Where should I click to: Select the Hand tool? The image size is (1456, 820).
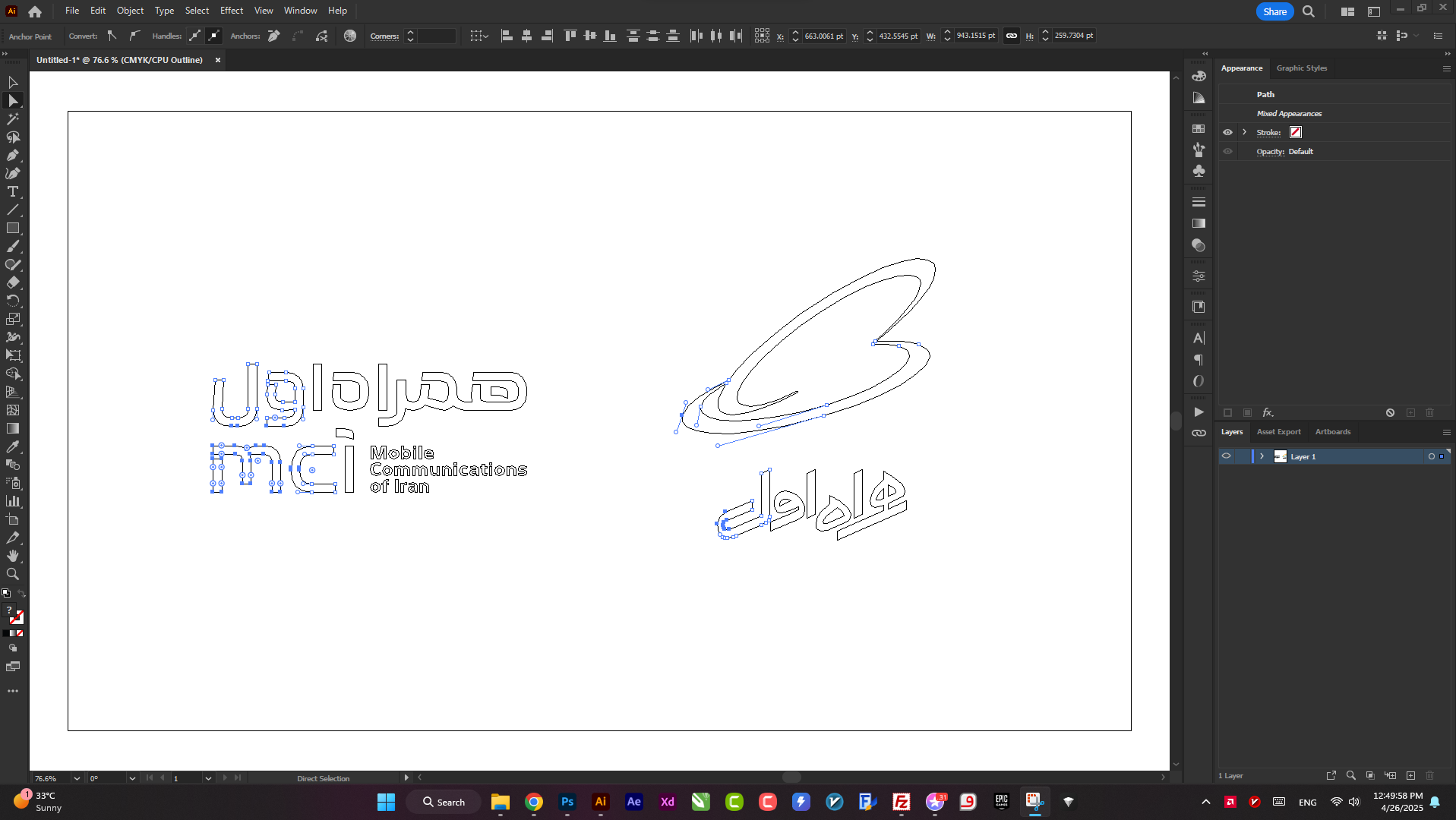point(13,557)
